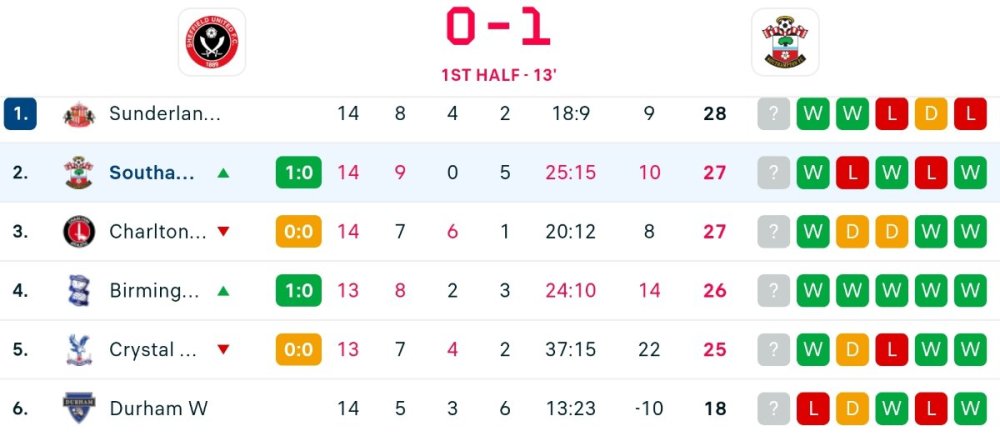This screenshot has width=1000, height=436.
Task: Click Charlton team crest in third row
Action: click(x=77, y=232)
